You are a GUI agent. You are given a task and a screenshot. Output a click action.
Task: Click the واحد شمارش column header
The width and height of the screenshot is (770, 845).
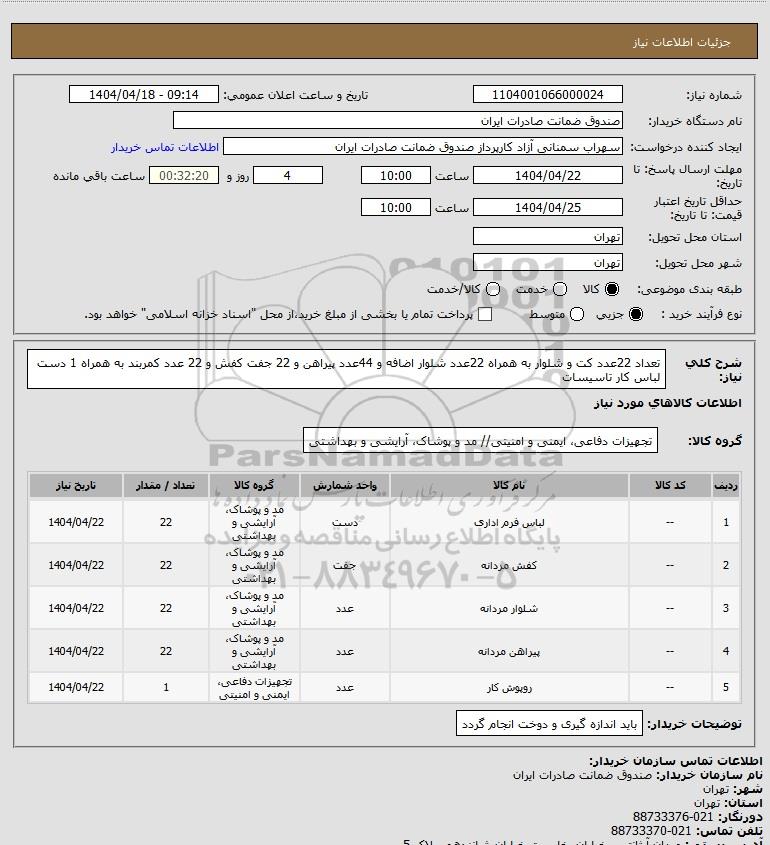[345, 486]
